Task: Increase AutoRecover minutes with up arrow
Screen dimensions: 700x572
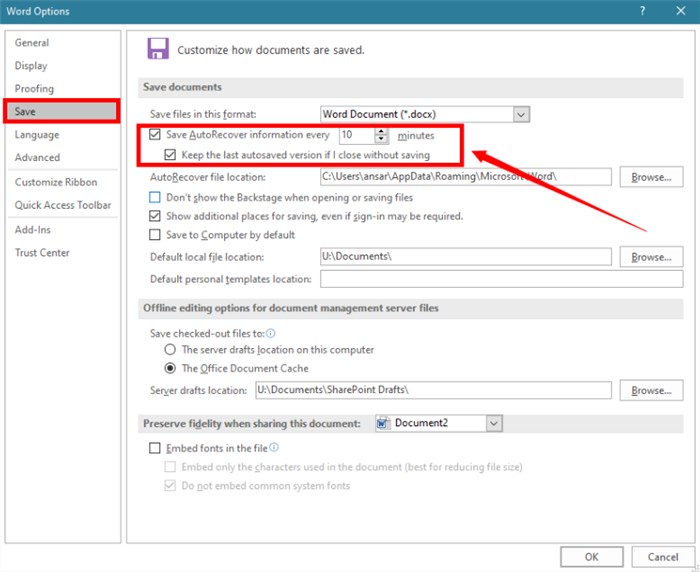Action: (381, 131)
